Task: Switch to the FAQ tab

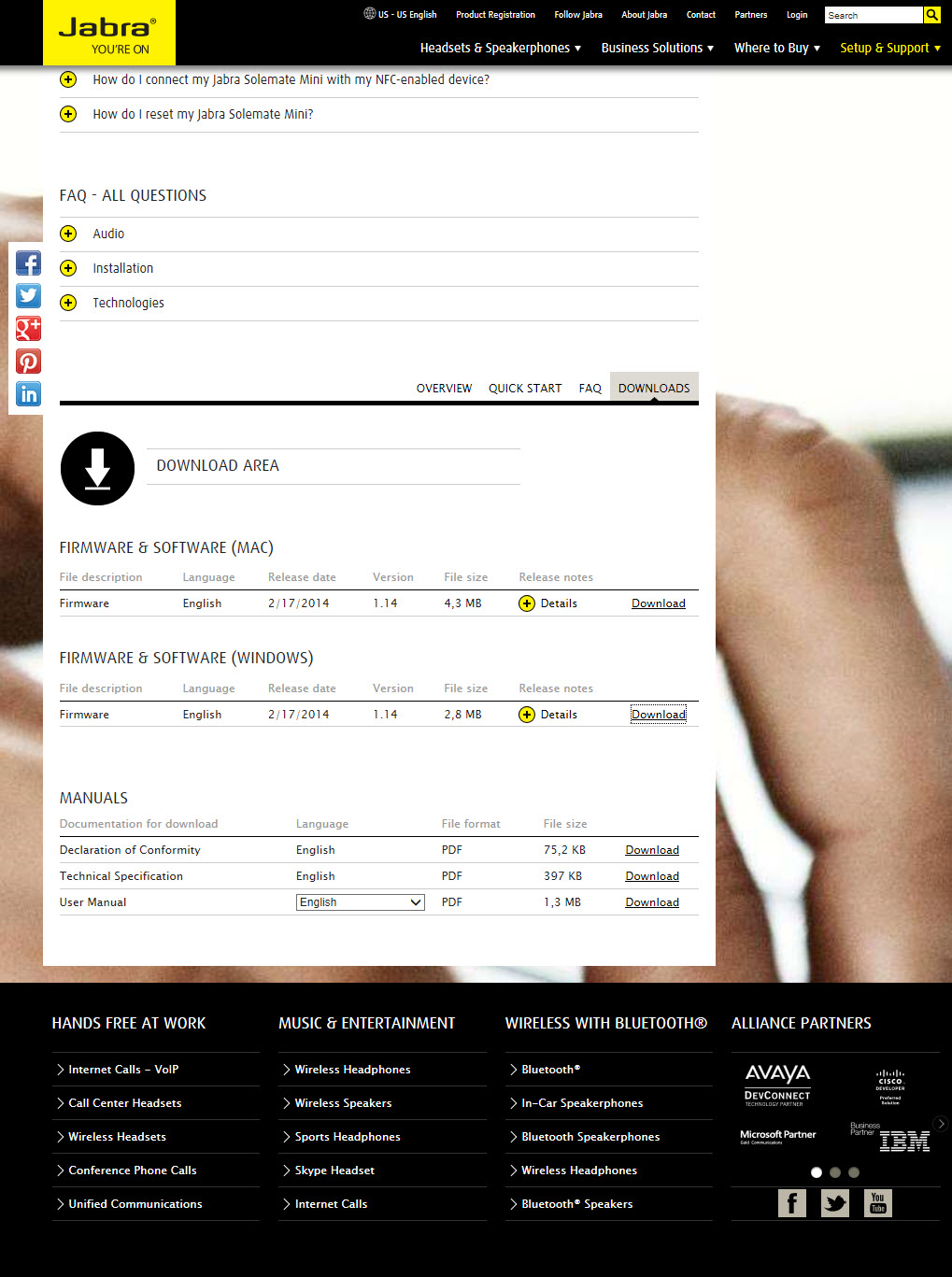Action: click(x=590, y=389)
